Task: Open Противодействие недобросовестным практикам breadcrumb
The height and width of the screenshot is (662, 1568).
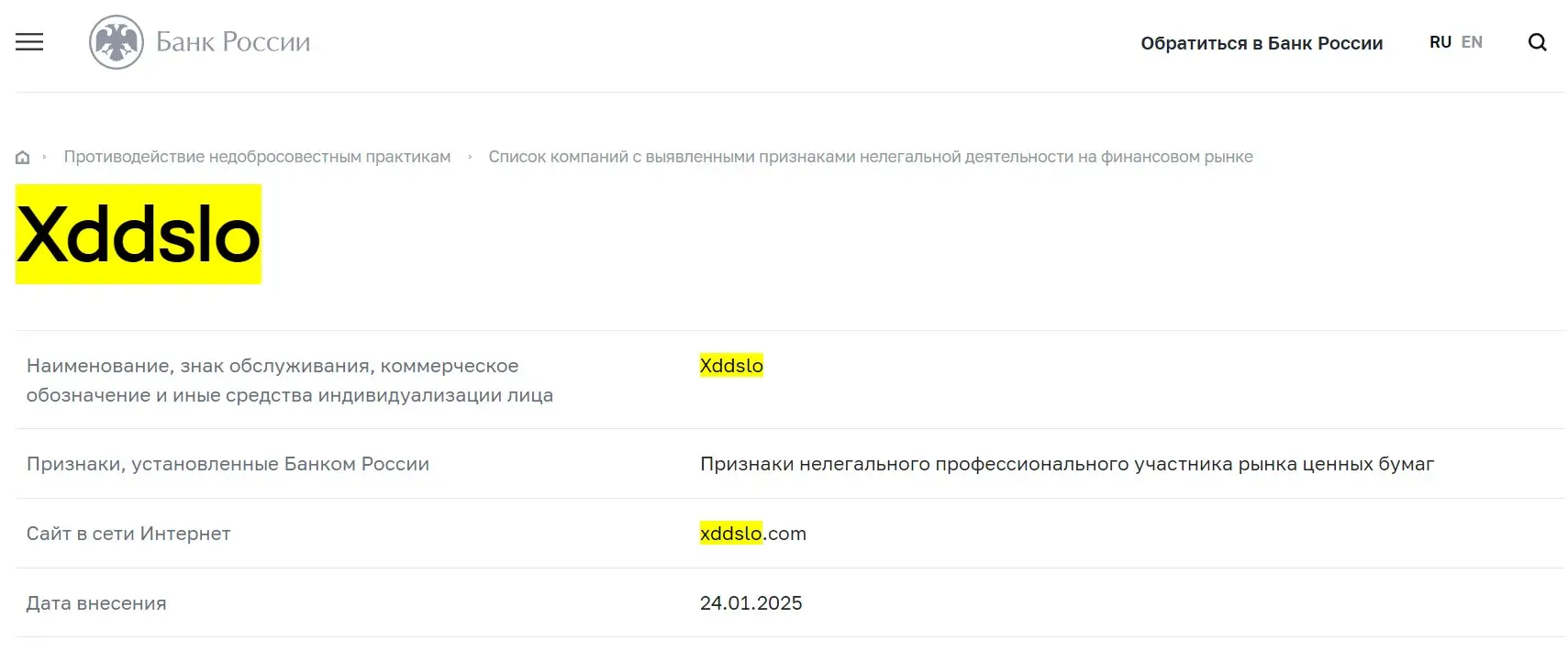Action: (x=256, y=156)
